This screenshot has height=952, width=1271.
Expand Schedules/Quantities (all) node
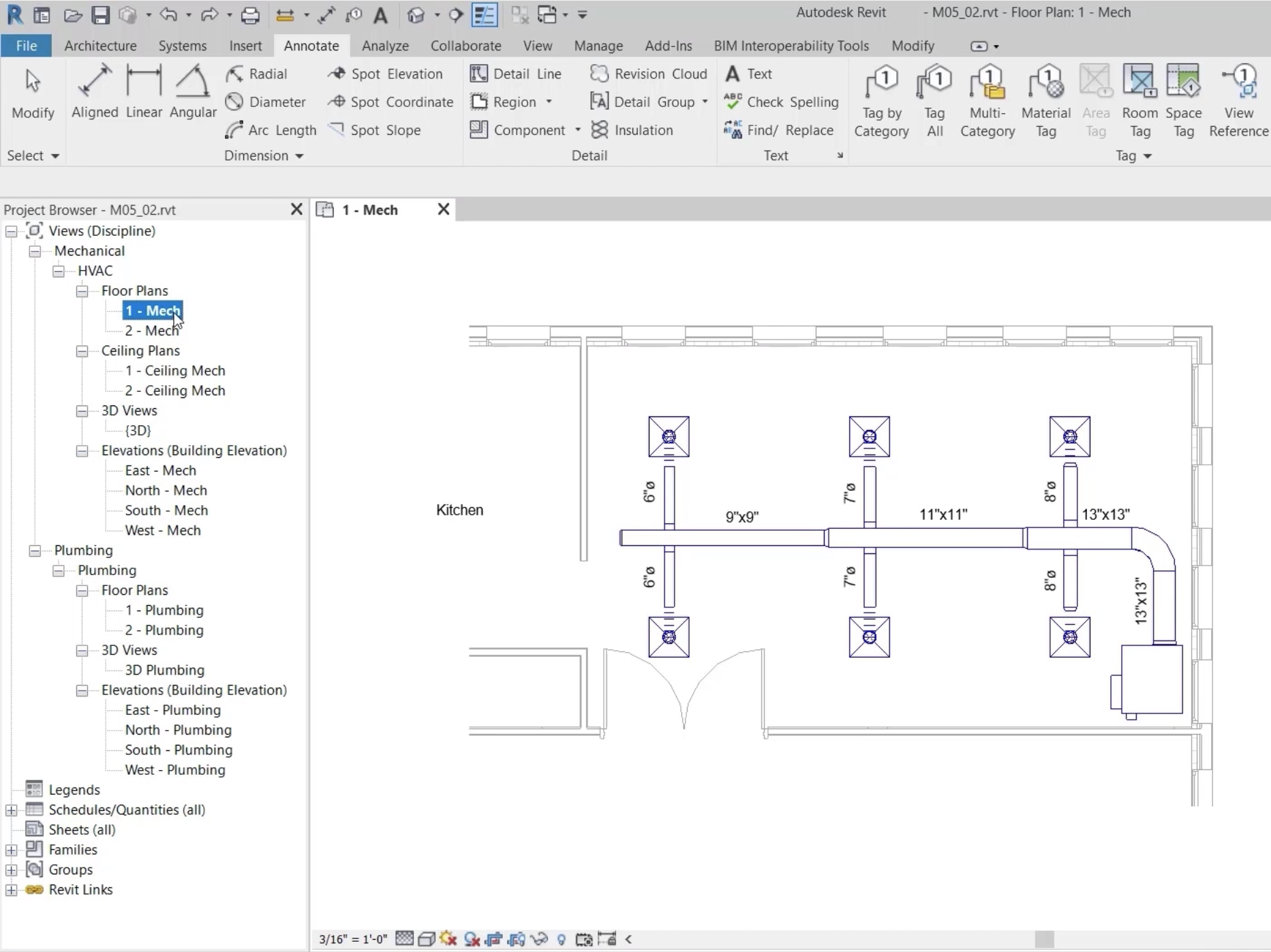click(12, 810)
